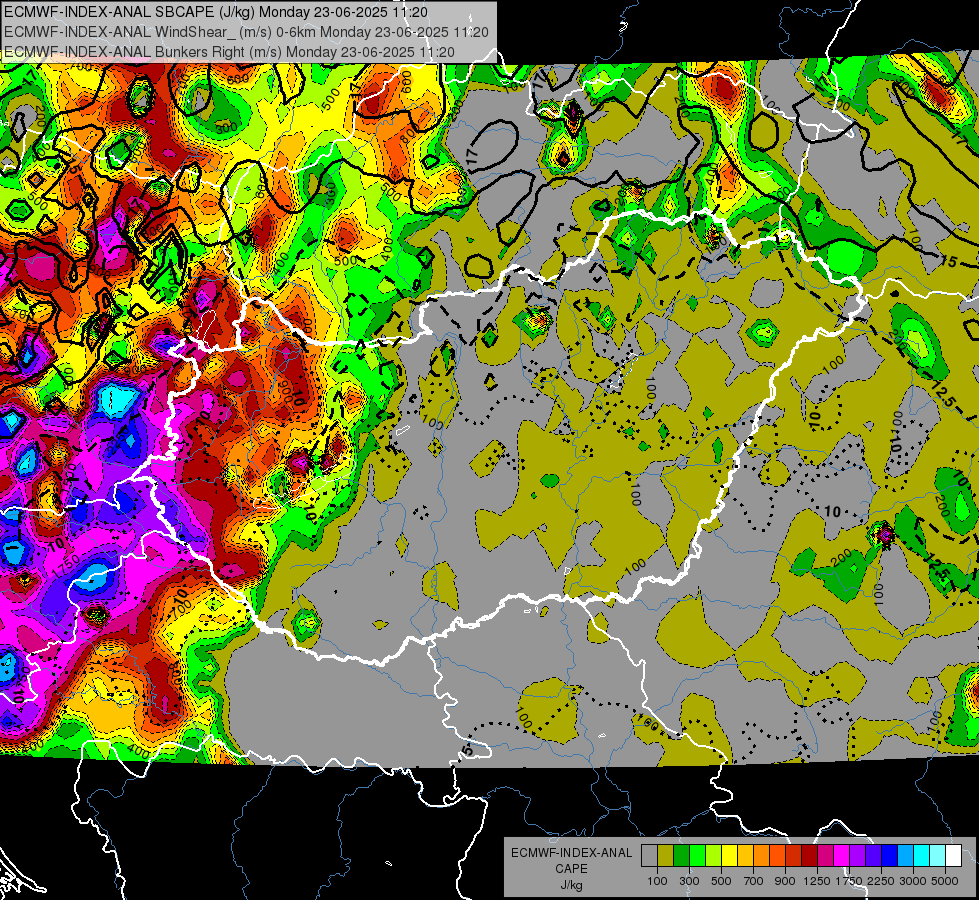The width and height of the screenshot is (979, 900).
Task: Click the 700 label under the legend
Action: (x=754, y=881)
